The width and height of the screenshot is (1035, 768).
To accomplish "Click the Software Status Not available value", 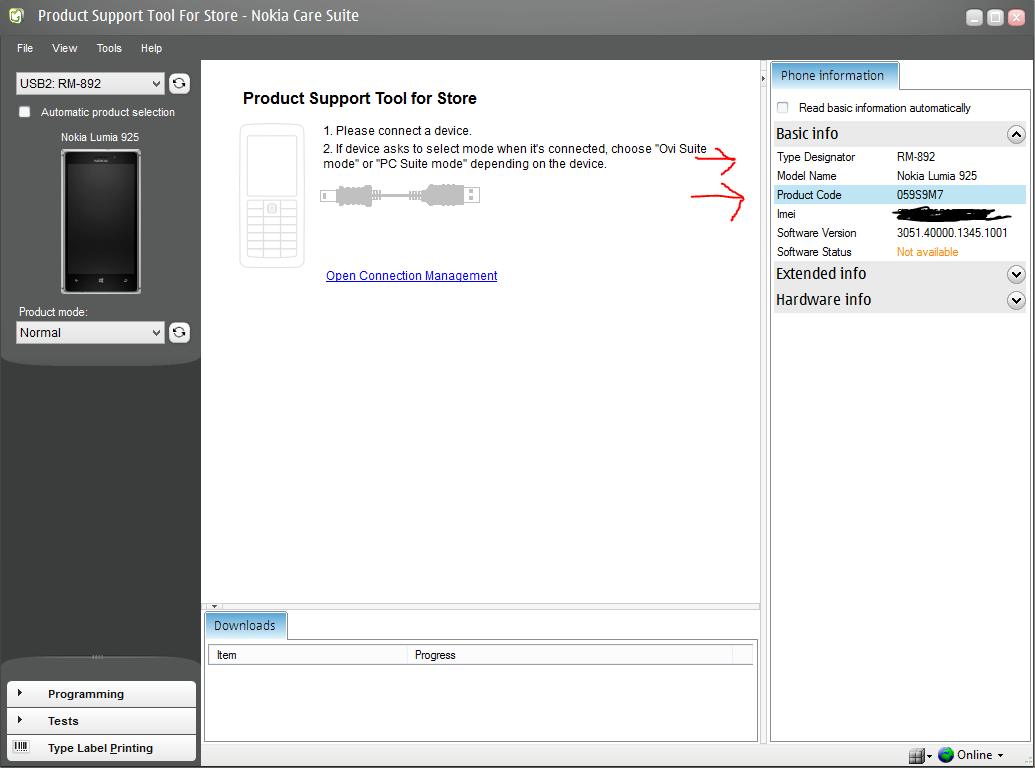I will point(927,252).
